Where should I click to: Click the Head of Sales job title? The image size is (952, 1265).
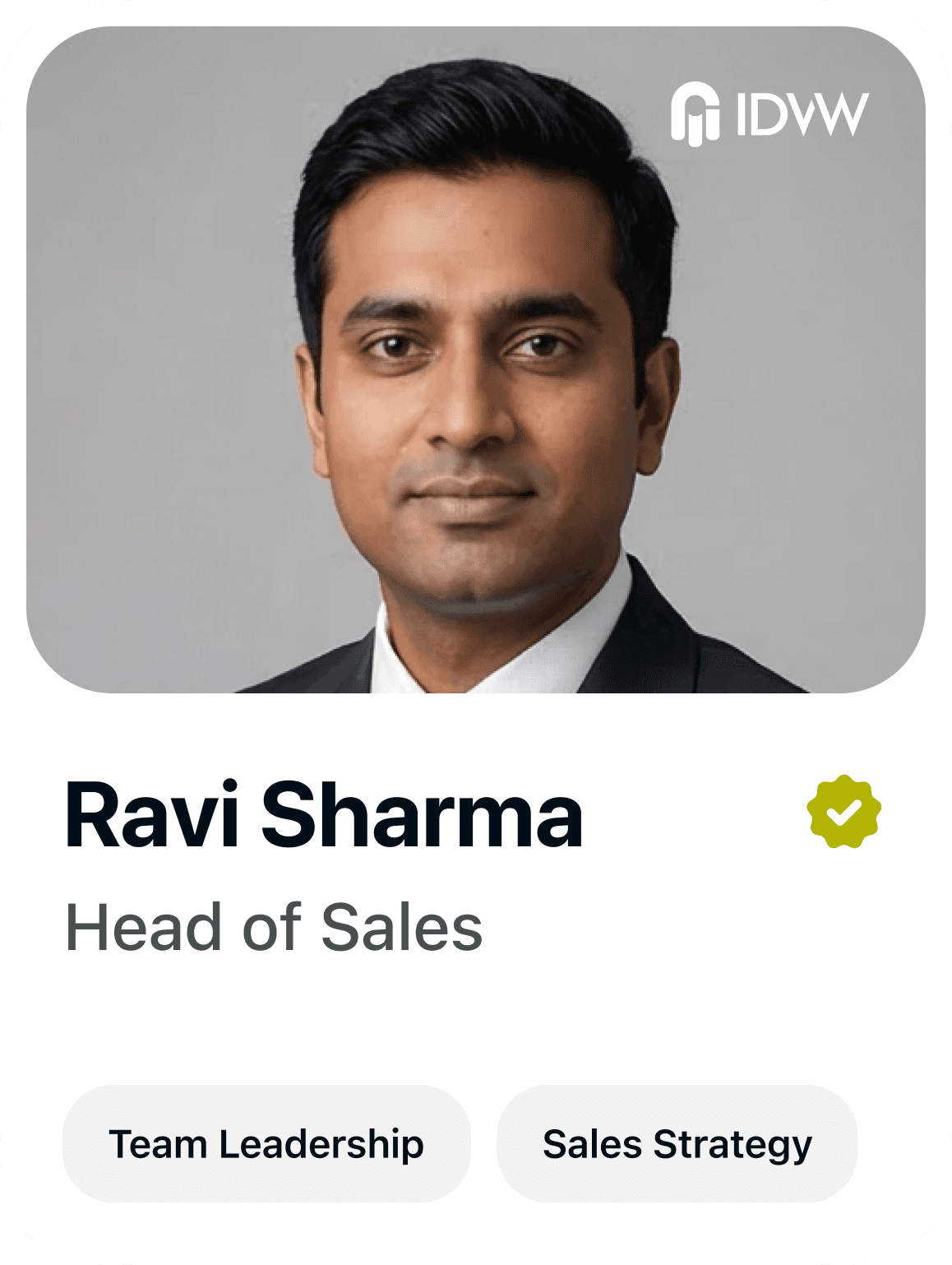point(274,927)
